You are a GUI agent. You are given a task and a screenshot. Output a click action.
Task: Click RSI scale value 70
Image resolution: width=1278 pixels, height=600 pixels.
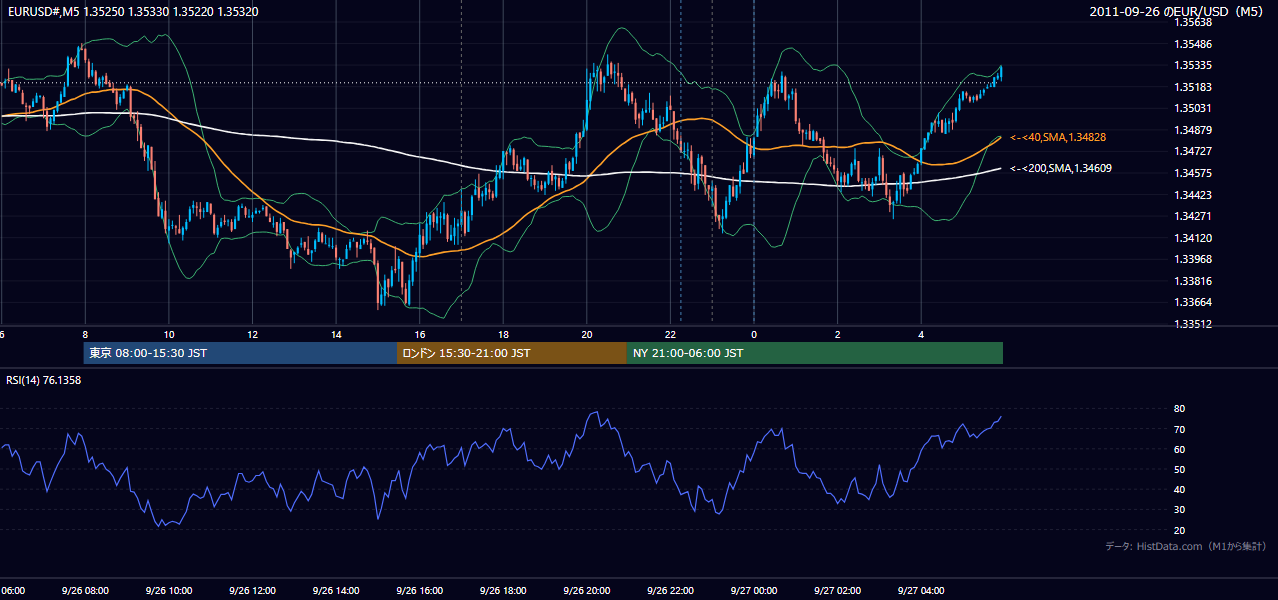[x=1180, y=429]
